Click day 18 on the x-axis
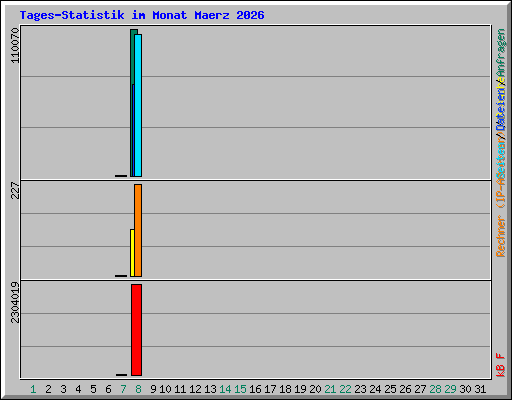Screen dimensions: 512x400 pos(285,389)
